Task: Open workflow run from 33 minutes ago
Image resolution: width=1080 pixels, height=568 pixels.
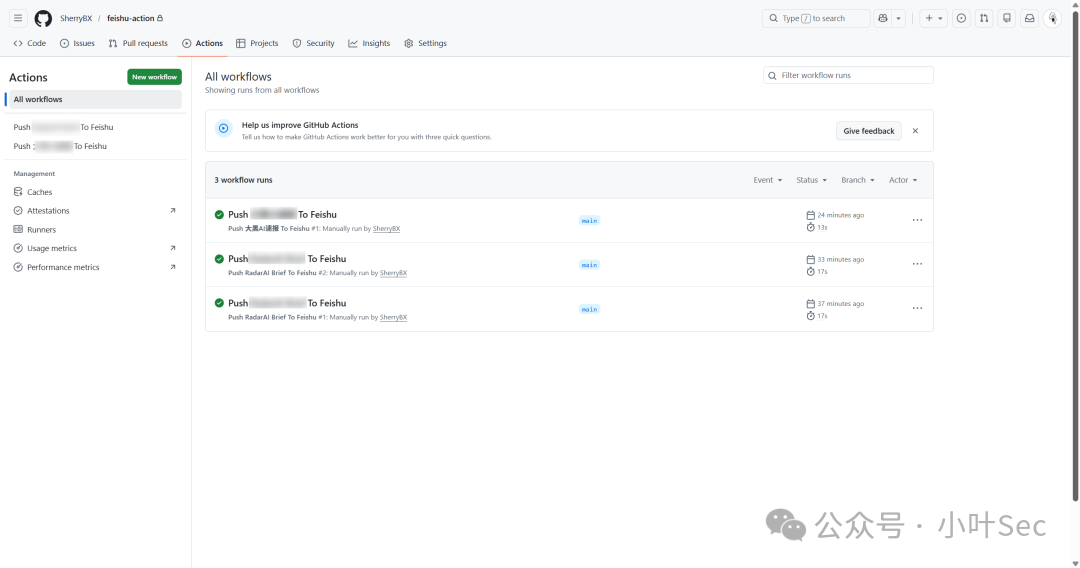Action: coord(287,259)
